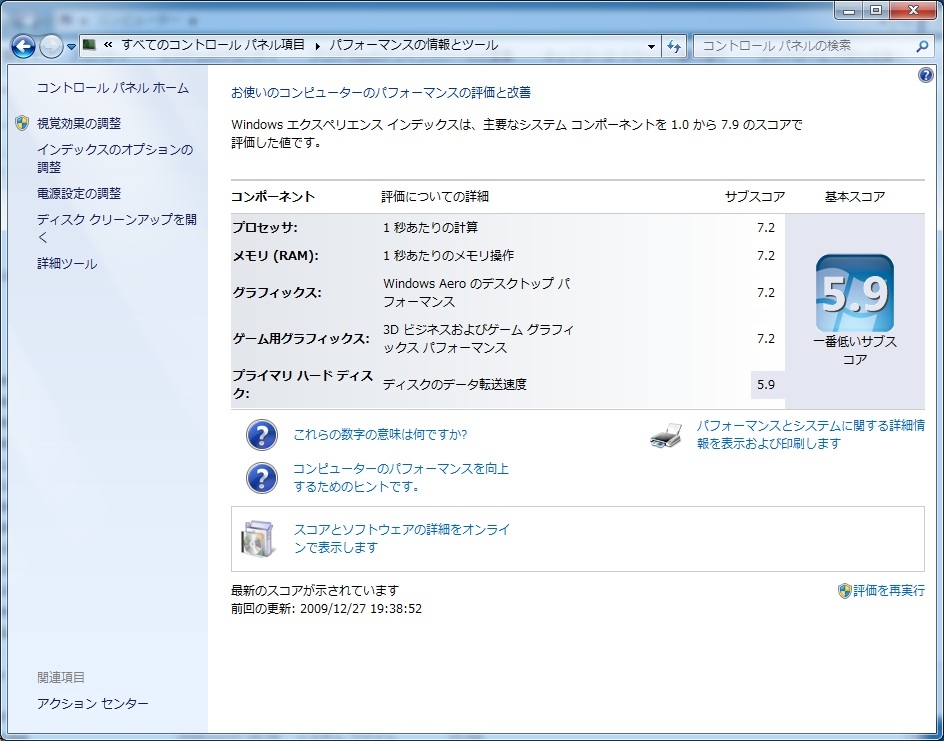This screenshot has width=944, height=741.
Task: Open すべてのコントロール パネル項目 breadcrumb
Action: tap(213, 45)
